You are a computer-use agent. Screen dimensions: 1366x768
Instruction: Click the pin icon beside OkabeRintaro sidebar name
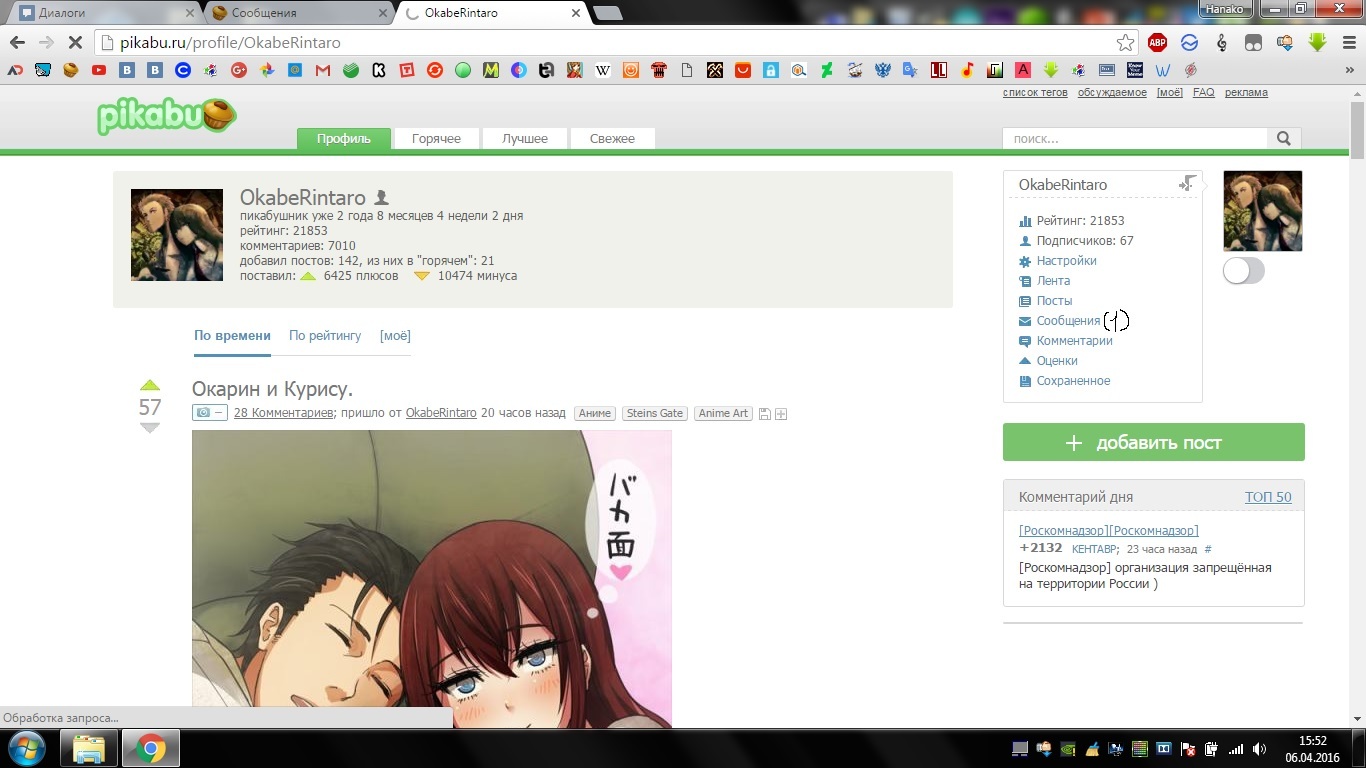point(1187,184)
